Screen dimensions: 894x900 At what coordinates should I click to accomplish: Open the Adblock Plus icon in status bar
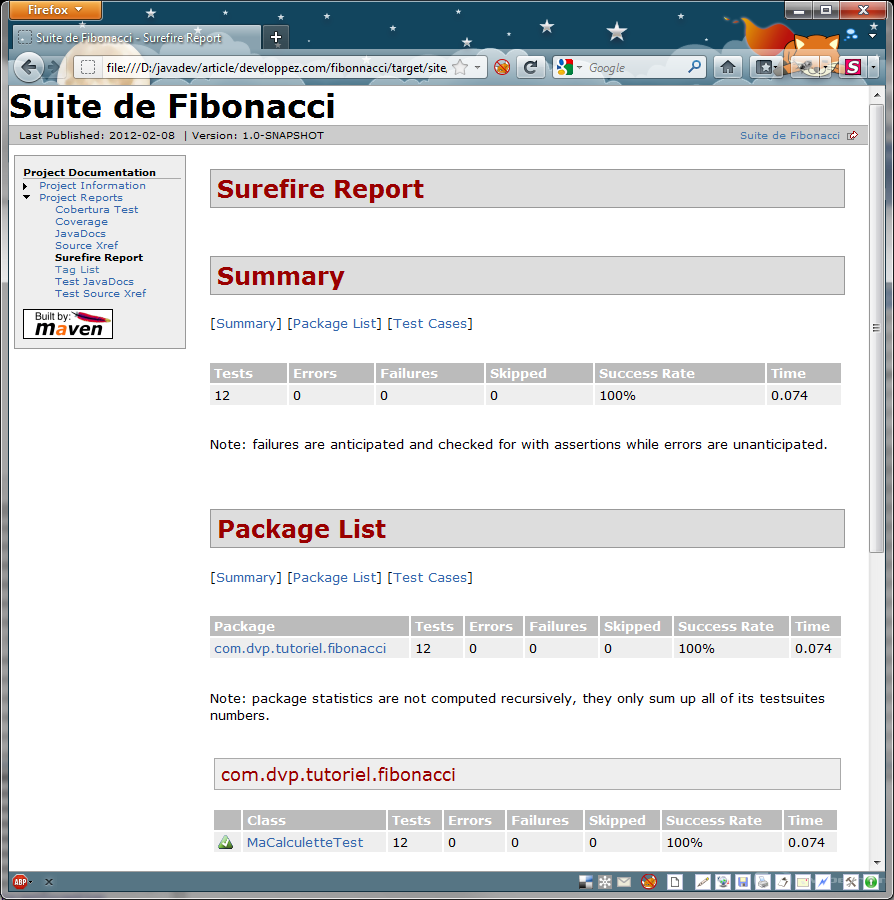click(19, 882)
